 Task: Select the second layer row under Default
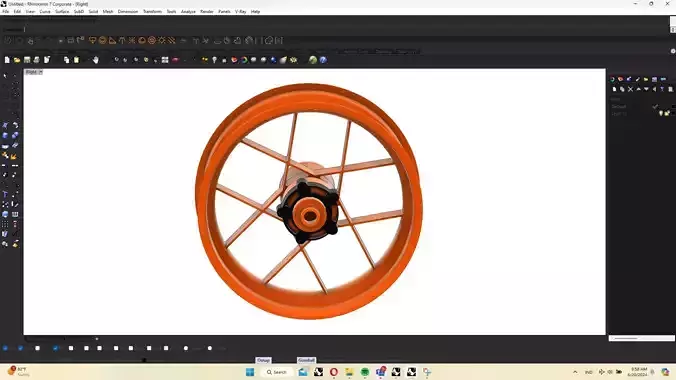tap(641, 114)
